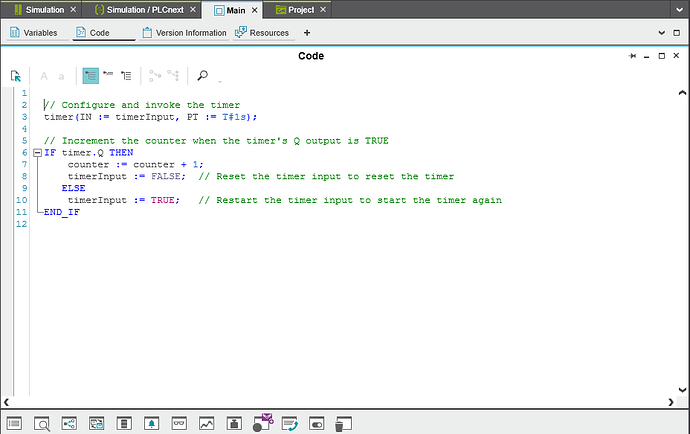The height and width of the screenshot is (434, 690).
Task: Close the Simulation / PLCnext tab
Action: tap(193, 9)
